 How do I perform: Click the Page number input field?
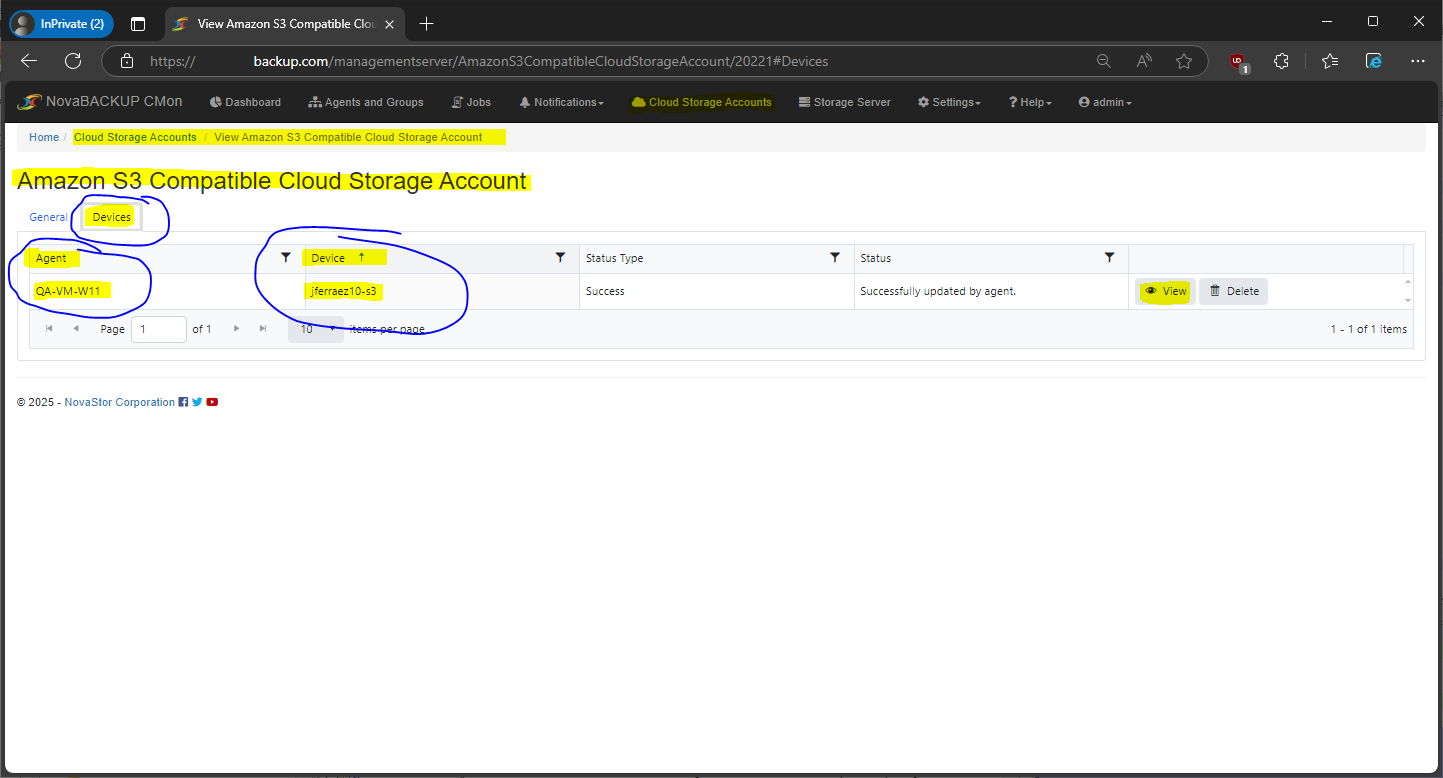(159, 329)
